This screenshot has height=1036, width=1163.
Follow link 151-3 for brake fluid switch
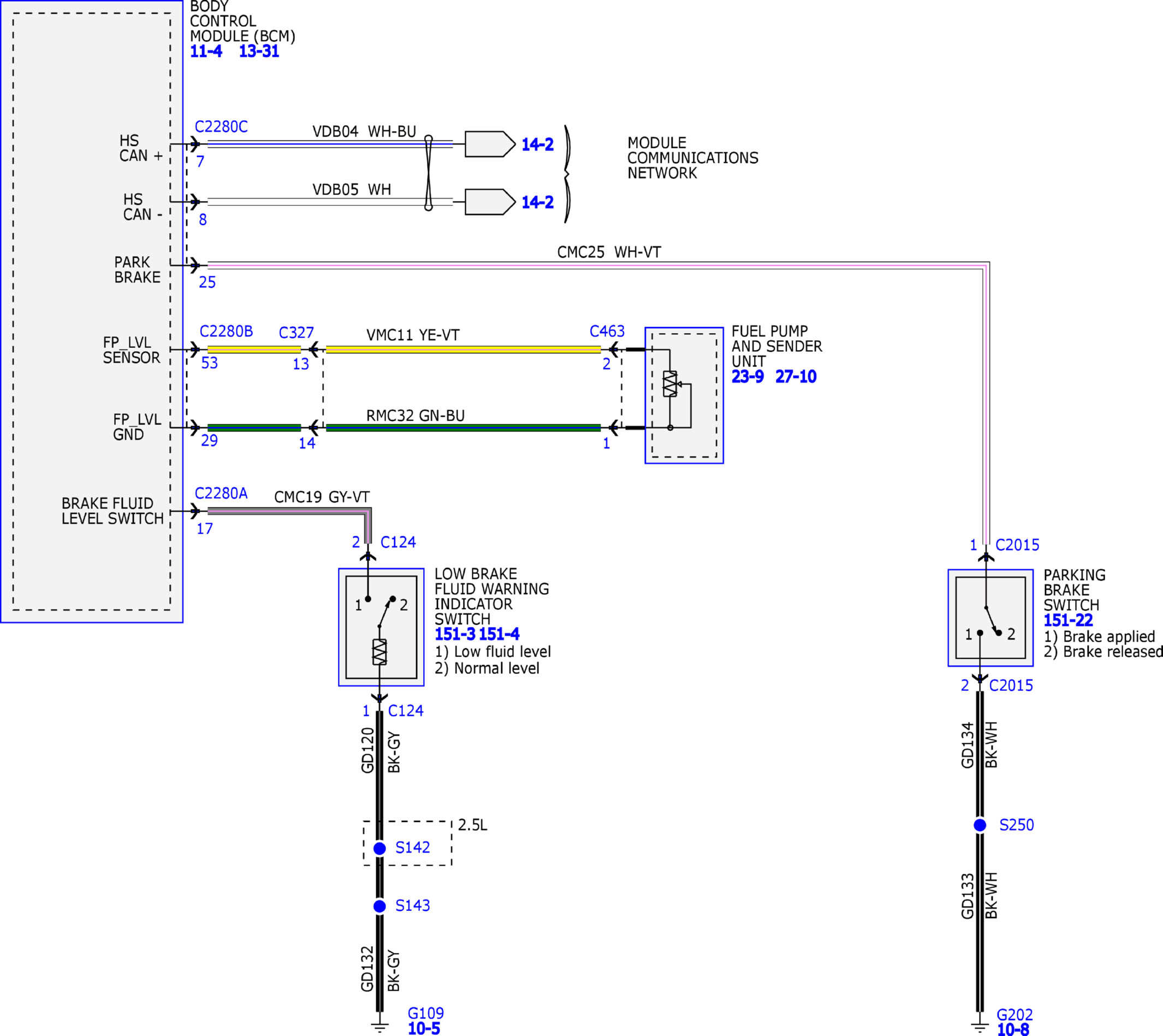pos(455,634)
